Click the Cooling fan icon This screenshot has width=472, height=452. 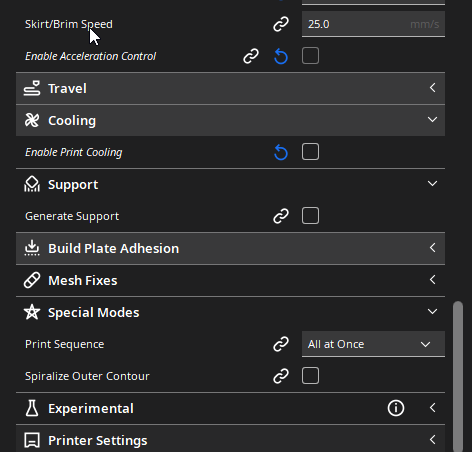pyautogui.click(x=32, y=120)
